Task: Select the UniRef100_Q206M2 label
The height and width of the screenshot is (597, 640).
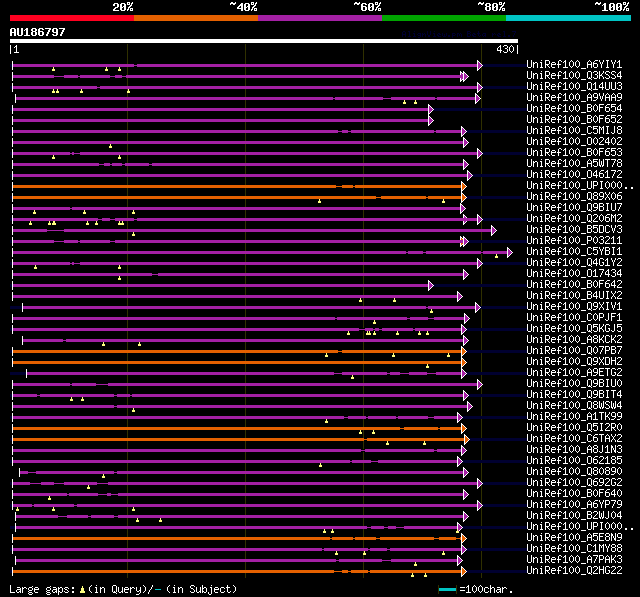Action: [574, 219]
